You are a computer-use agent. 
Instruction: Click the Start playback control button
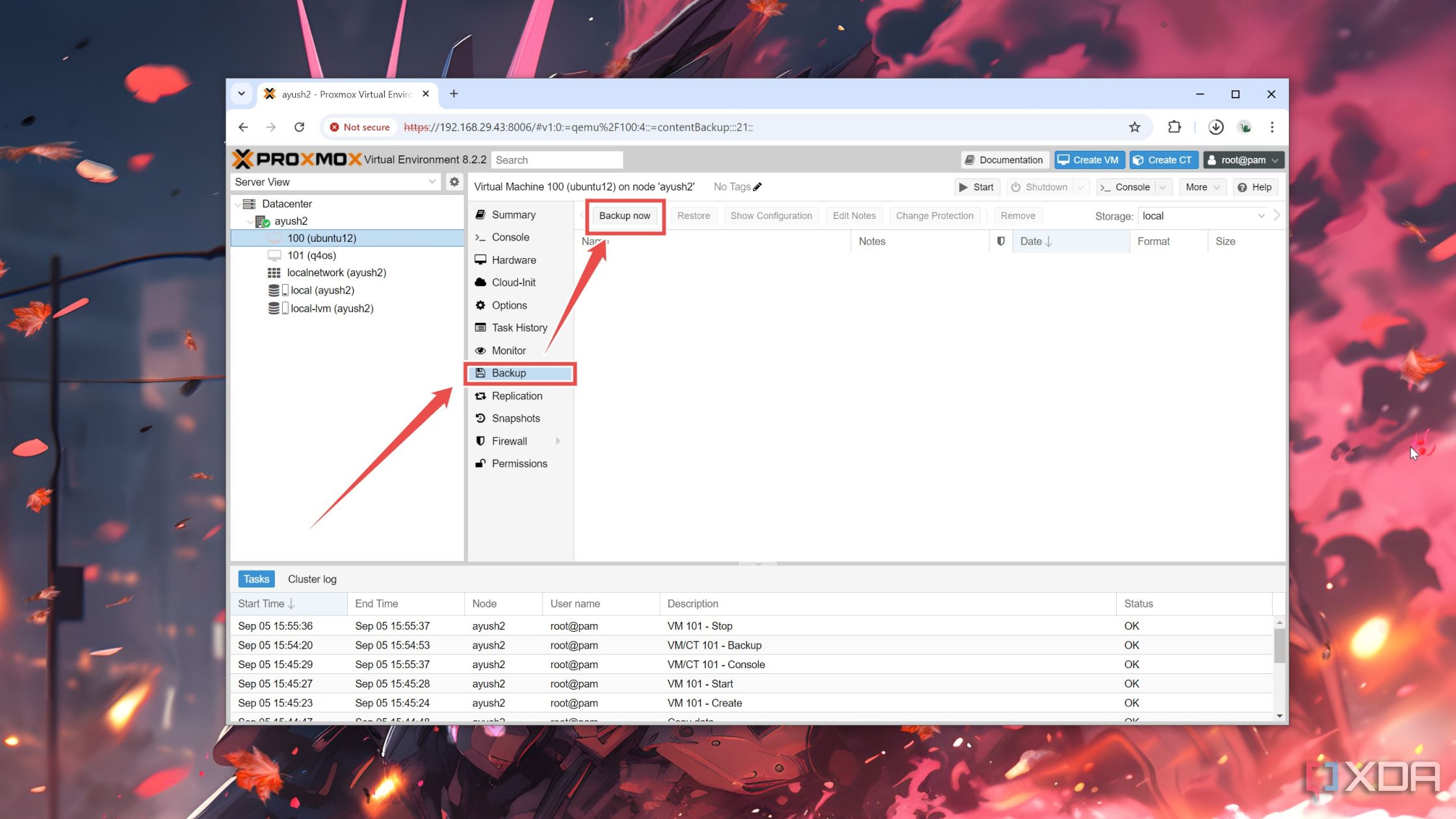(x=976, y=187)
